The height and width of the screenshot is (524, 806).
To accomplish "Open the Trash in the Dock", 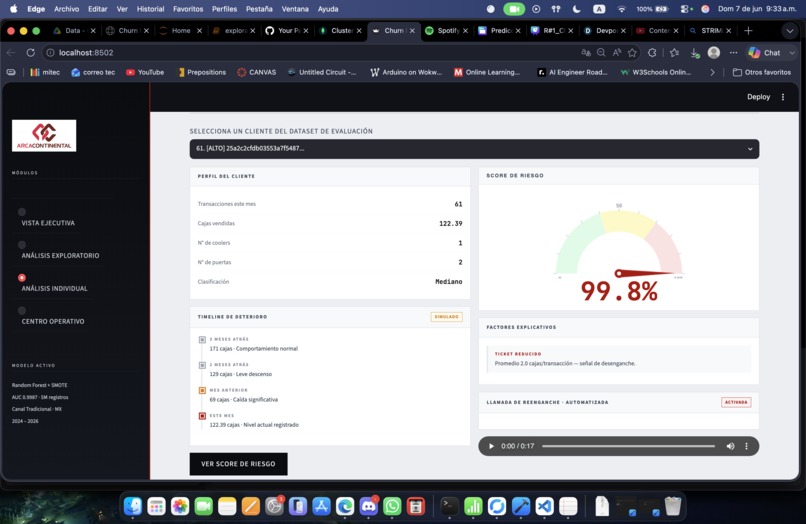I will click(x=672, y=507).
